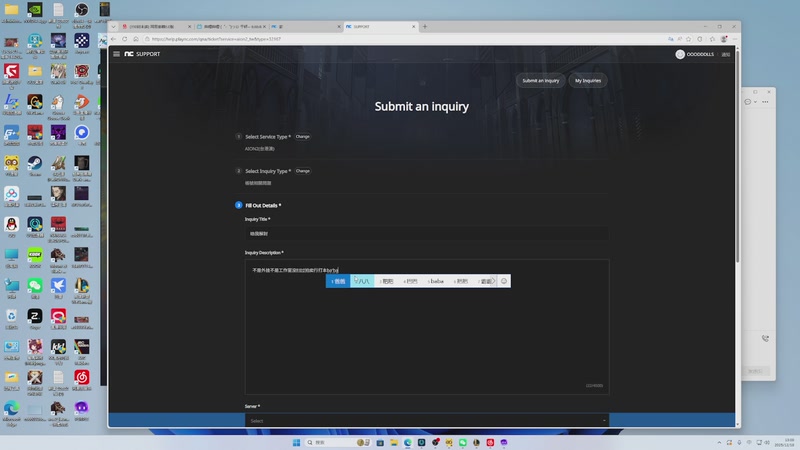The width and height of the screenshot is (800, 450).
Task: Open Microsoft Edge from the taskbar
Action: (x=408, y=442)
